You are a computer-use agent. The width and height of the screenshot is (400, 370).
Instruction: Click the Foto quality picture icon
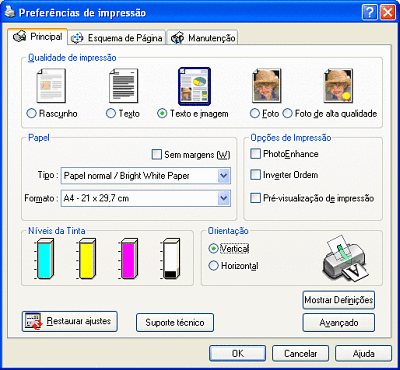pyautogui.click(x=267, y=86)
